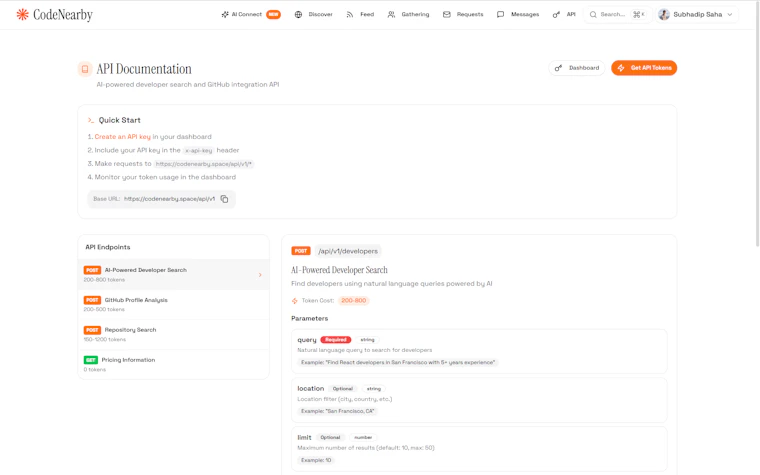Click the Quick Start terminal prompt icon
This screenshot has width=760, height=475.
(91, 120)
